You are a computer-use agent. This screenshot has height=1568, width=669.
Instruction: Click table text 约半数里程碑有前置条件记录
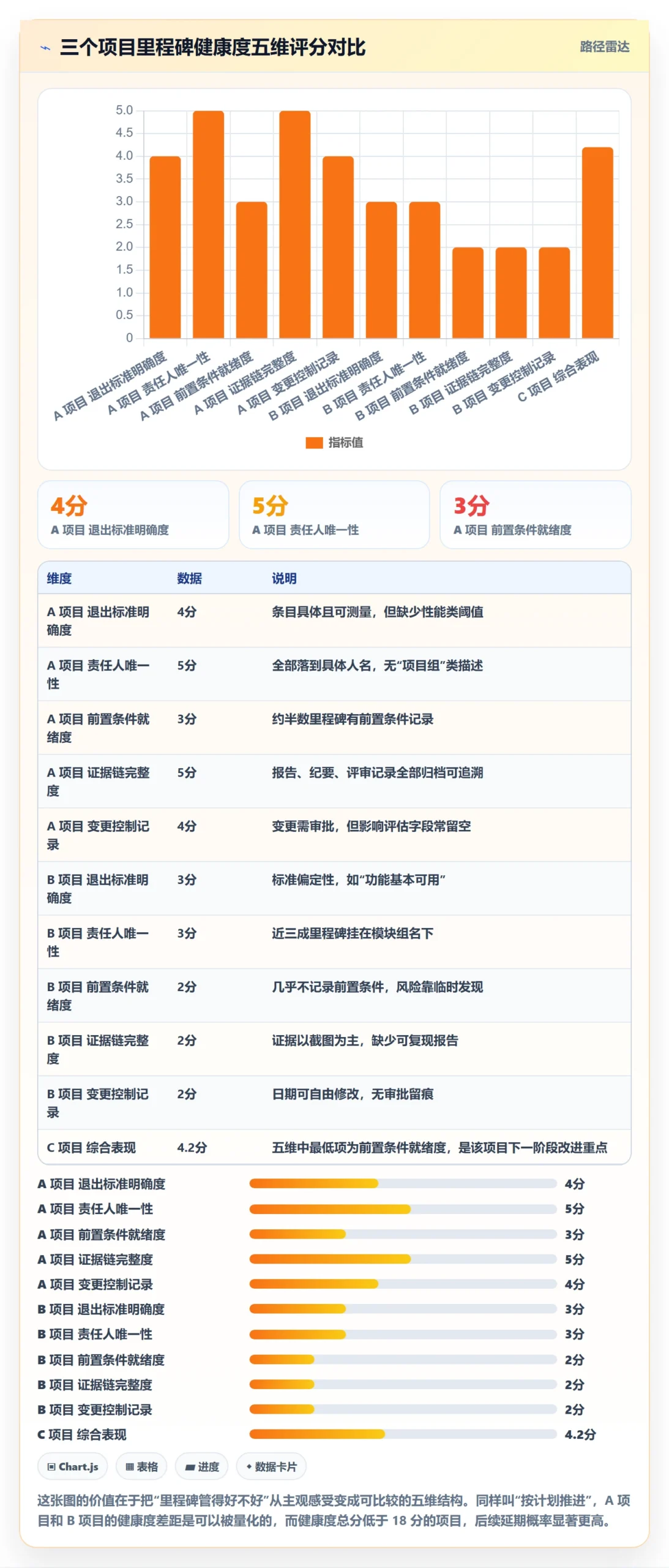[x=353, y=719]
